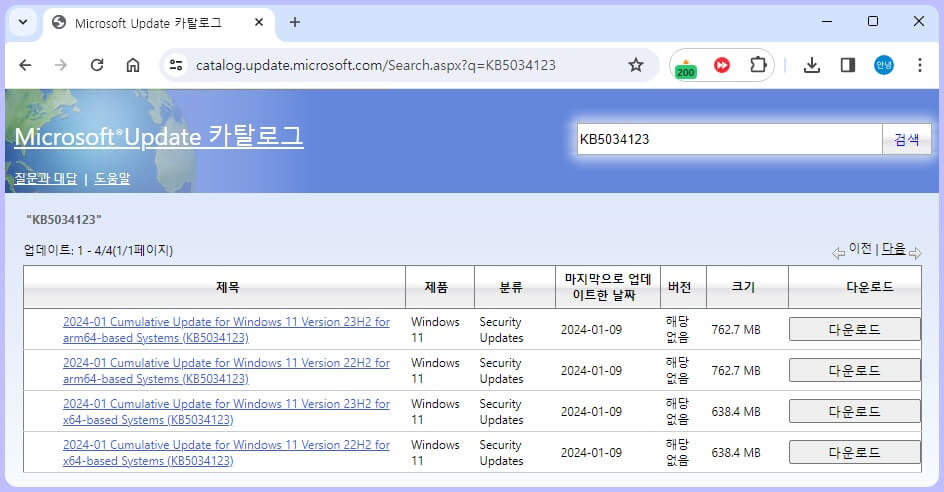Screen dimensions: 944x492
Task: Download the 22H2 arm64 update
Action: click(854, 370)
